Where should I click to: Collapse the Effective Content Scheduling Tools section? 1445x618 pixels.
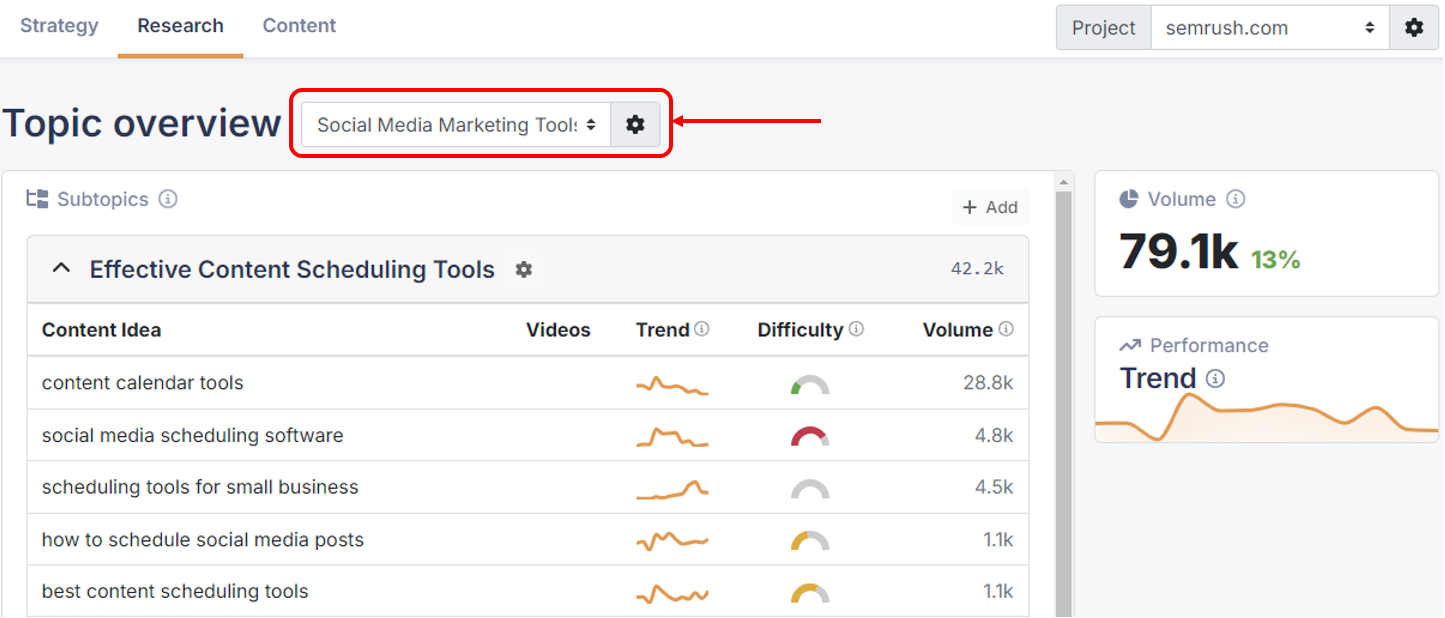tap(60, 269)
